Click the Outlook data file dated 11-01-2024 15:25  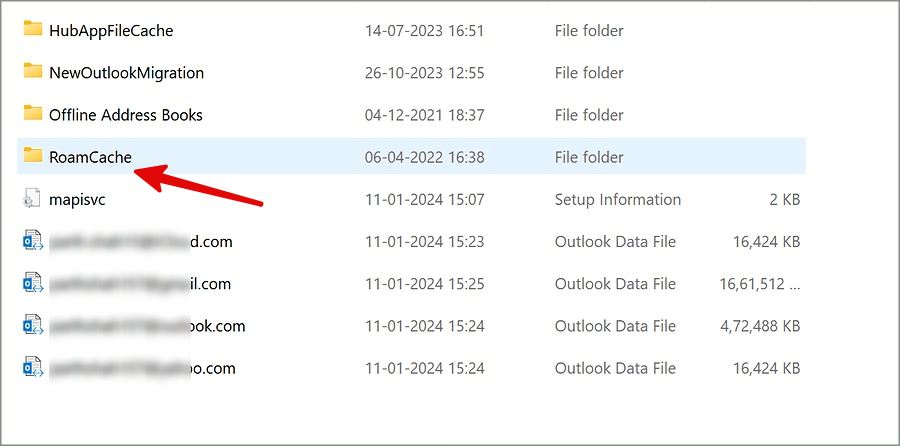click(140, 284)
